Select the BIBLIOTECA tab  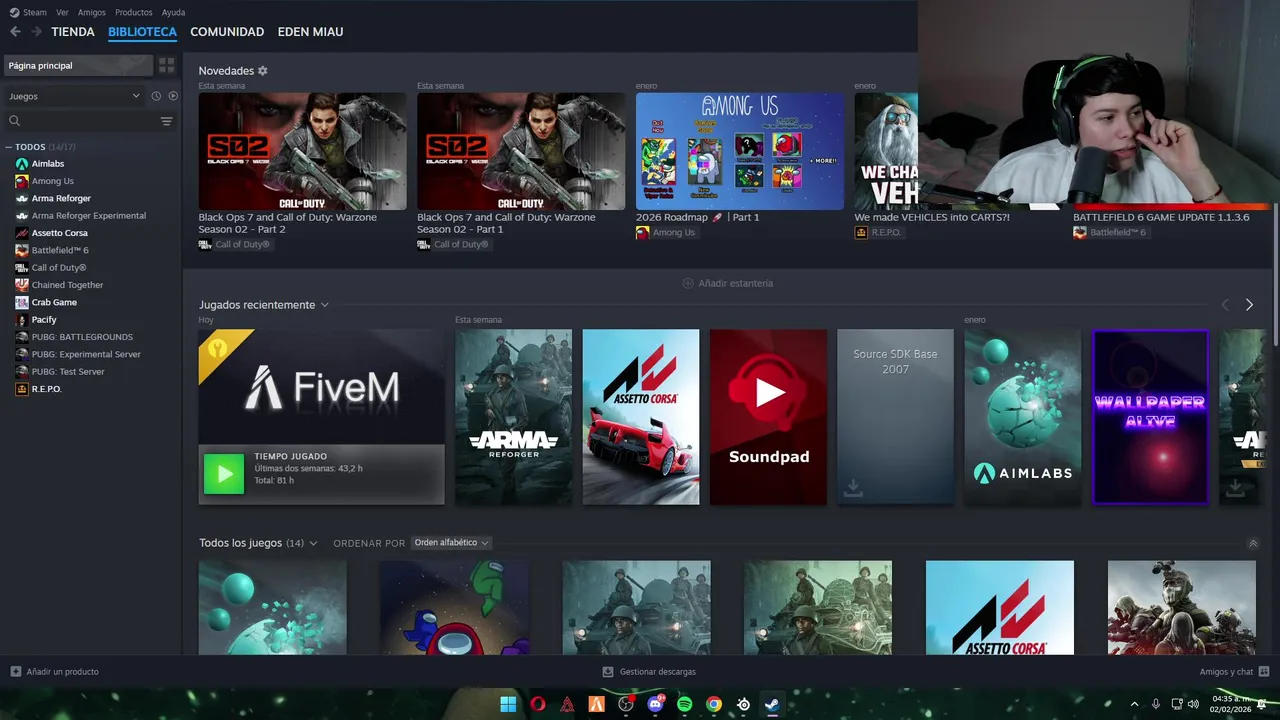142,32
